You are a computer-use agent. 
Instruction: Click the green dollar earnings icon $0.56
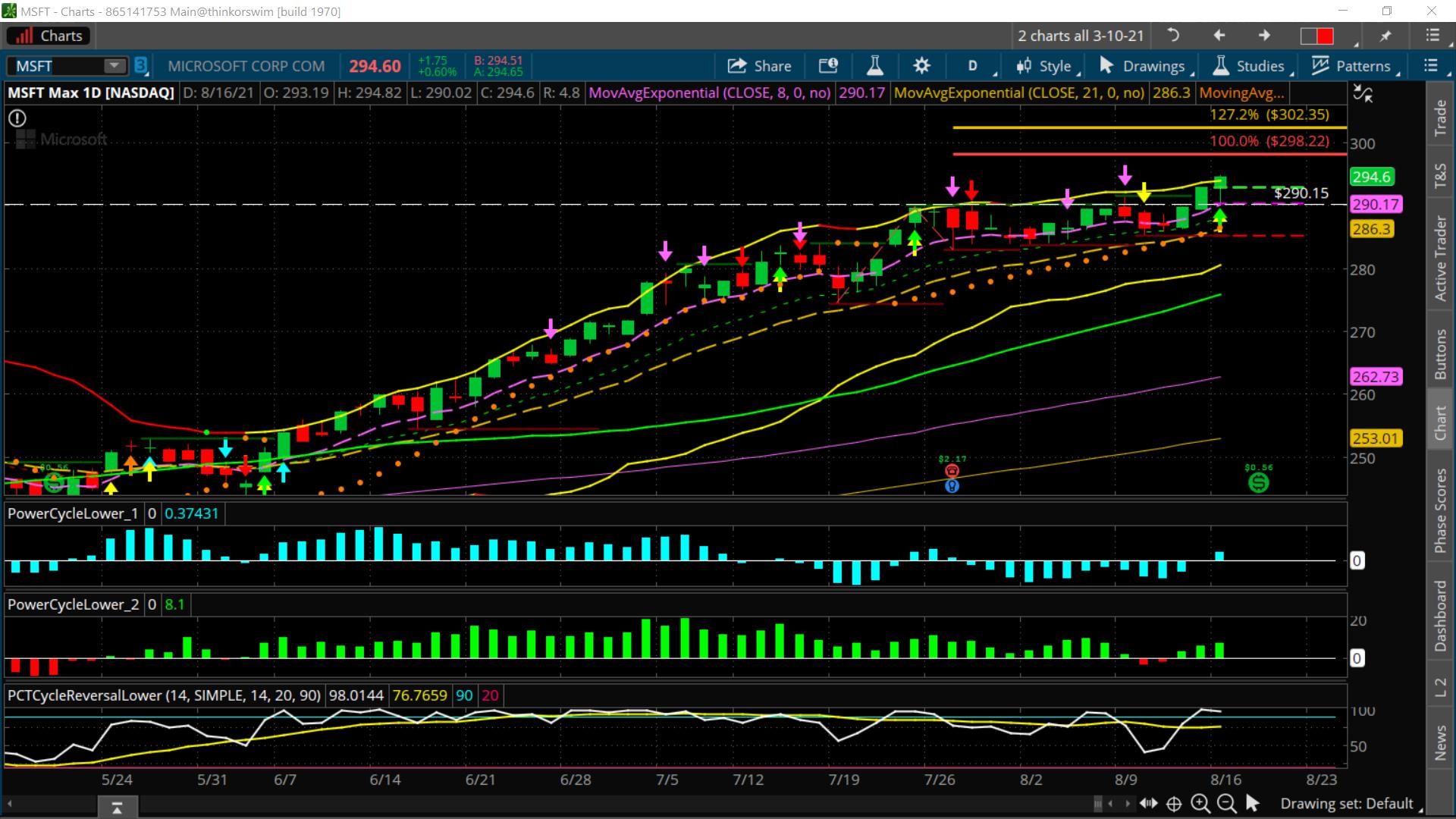(1258, 482)
